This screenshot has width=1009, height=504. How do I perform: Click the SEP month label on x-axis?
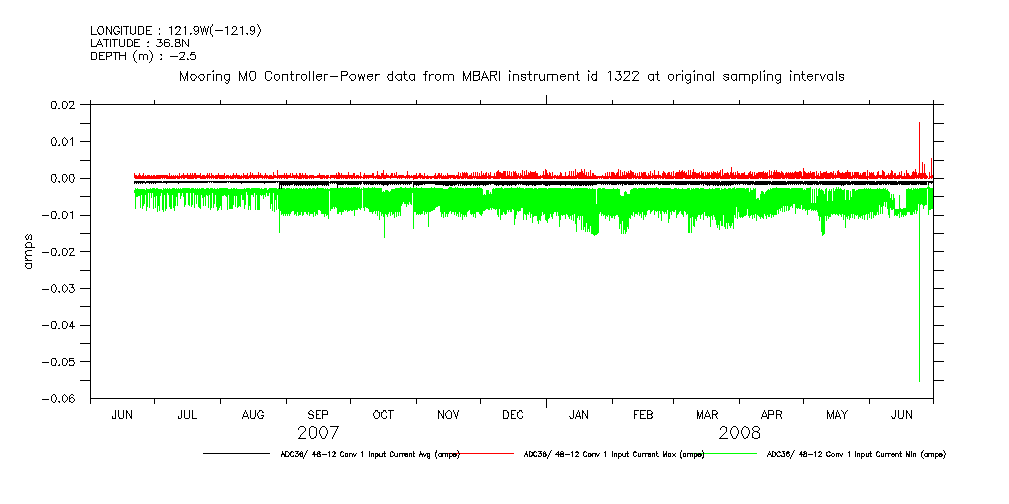click(x=318, y=414)
